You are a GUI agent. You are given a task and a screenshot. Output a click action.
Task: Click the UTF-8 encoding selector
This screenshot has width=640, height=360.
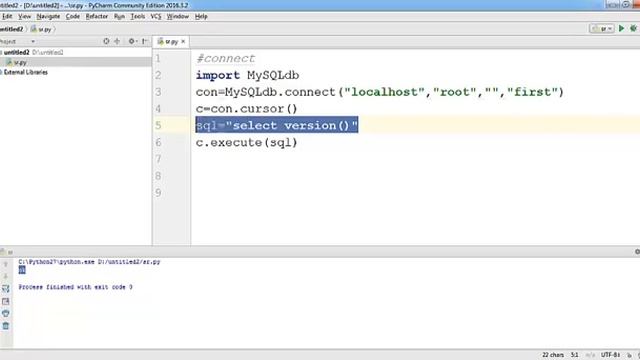point(611,355)
